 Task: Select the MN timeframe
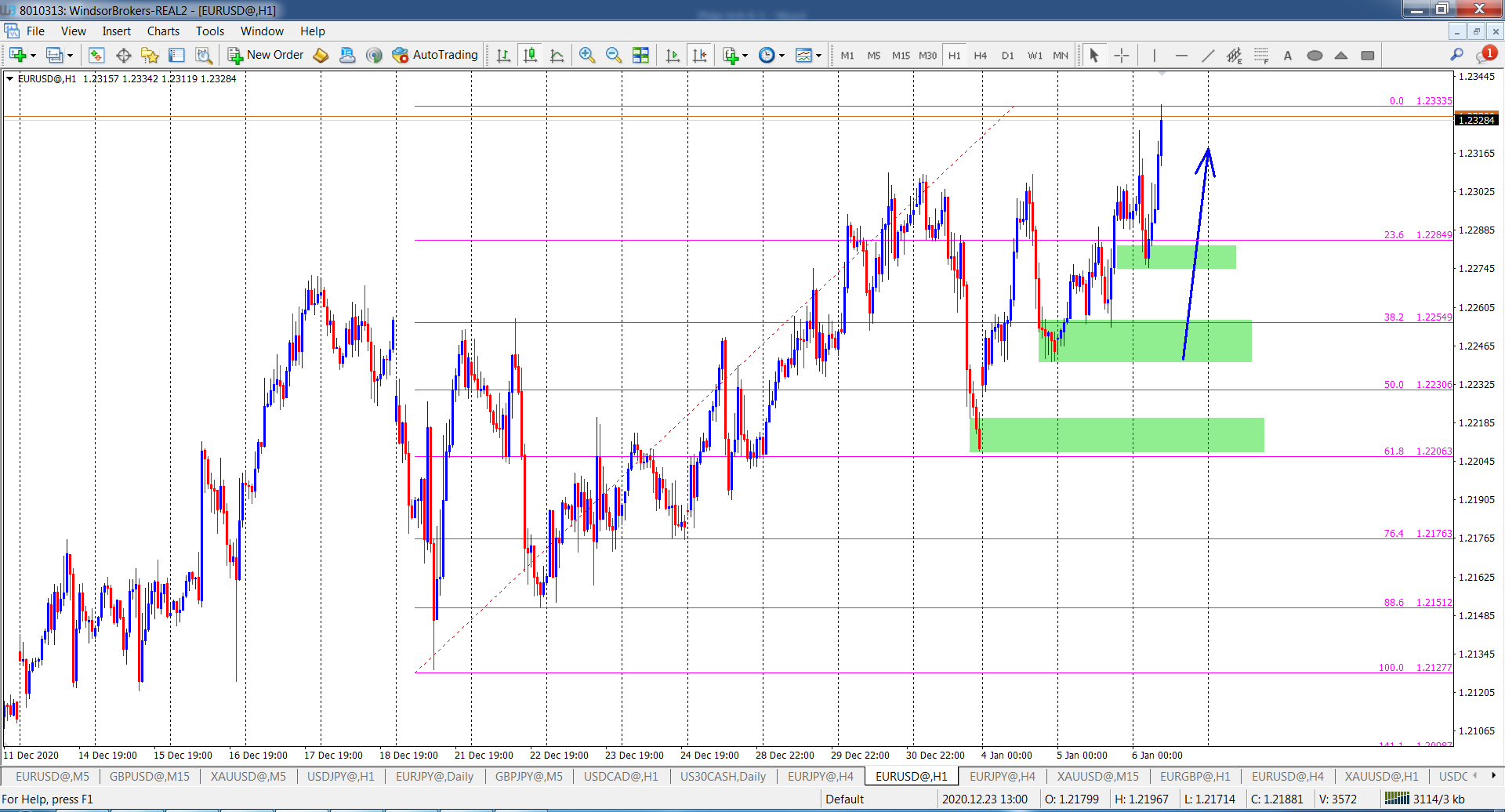(x=1061, y=56)
